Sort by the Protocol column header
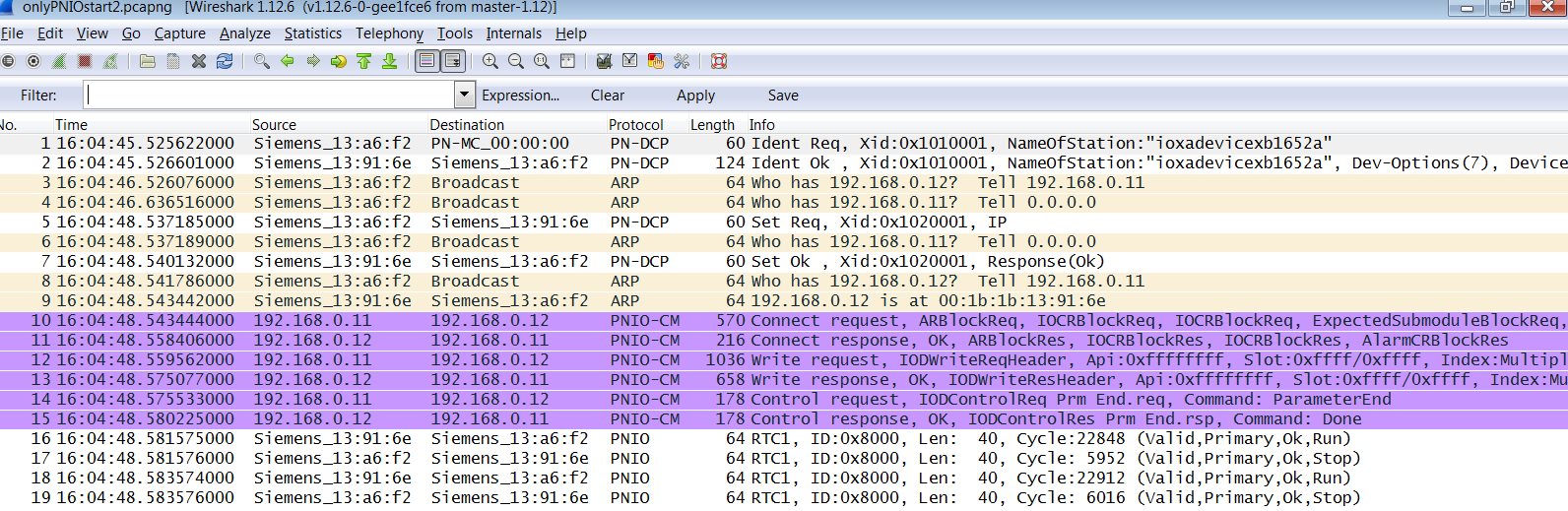The image size is (1568, 511). (x=636, y=125)
